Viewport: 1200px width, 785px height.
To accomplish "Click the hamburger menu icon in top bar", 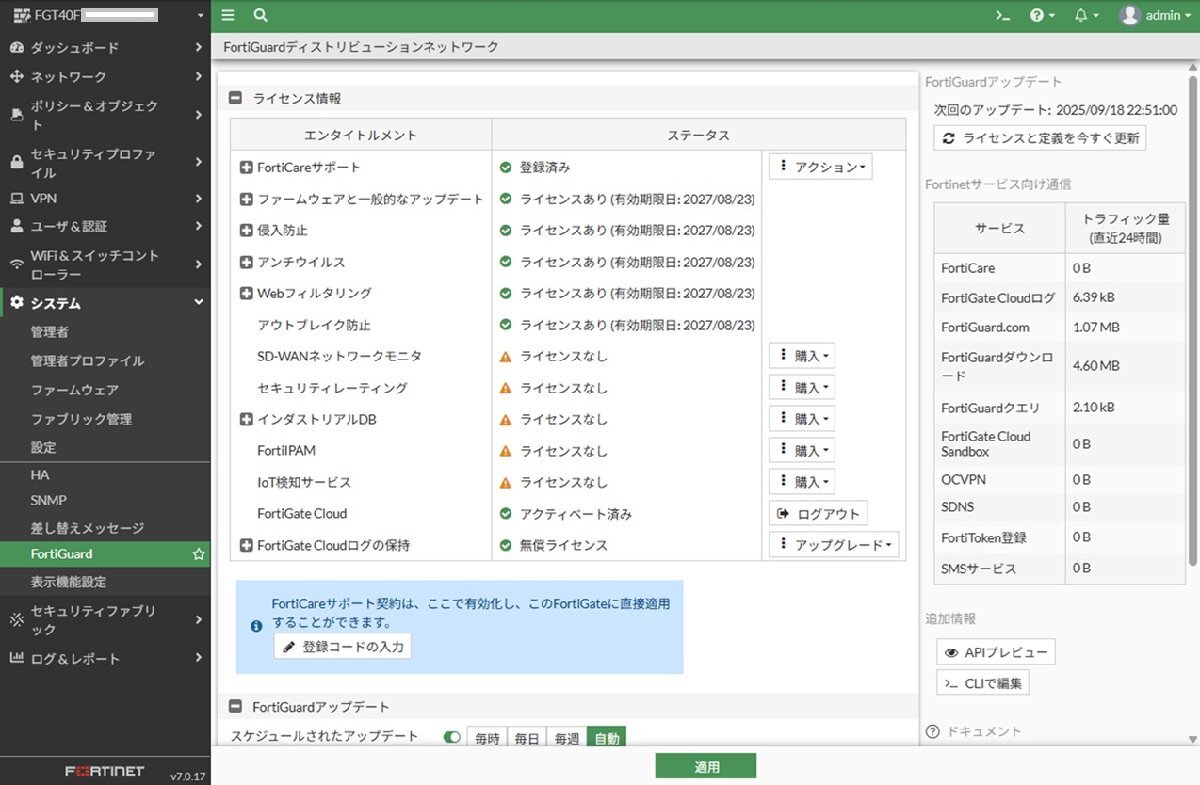I will 228,15.
